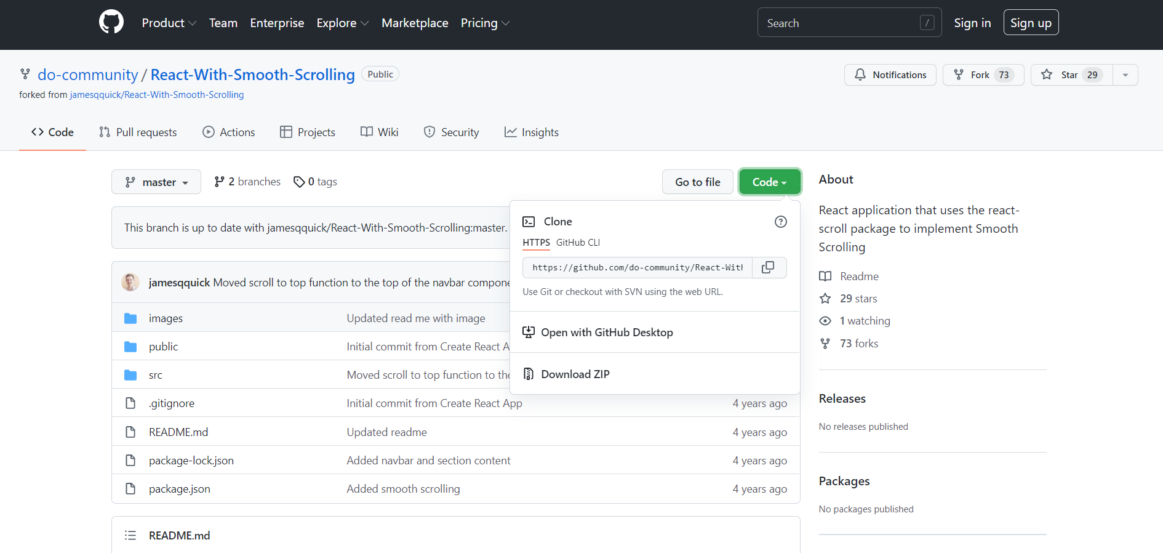
Task: Open the star lists dropdown arrow
Action: 1125,75
